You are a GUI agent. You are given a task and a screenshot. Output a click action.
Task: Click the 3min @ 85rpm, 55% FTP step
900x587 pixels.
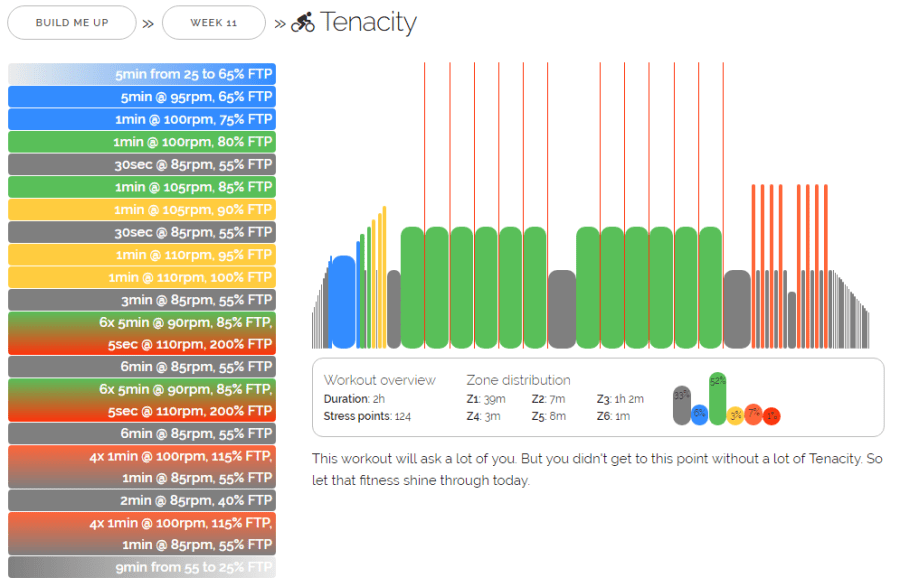[142, 299]
